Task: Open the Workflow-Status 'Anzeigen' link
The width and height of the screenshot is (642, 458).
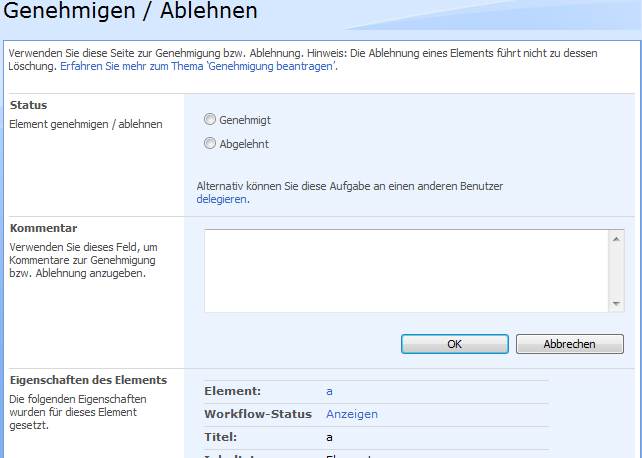Action: [x=352, y=414]
